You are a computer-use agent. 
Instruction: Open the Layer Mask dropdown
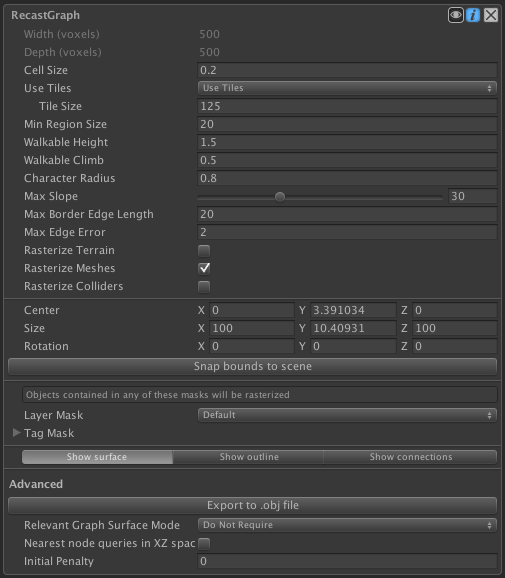347,415
